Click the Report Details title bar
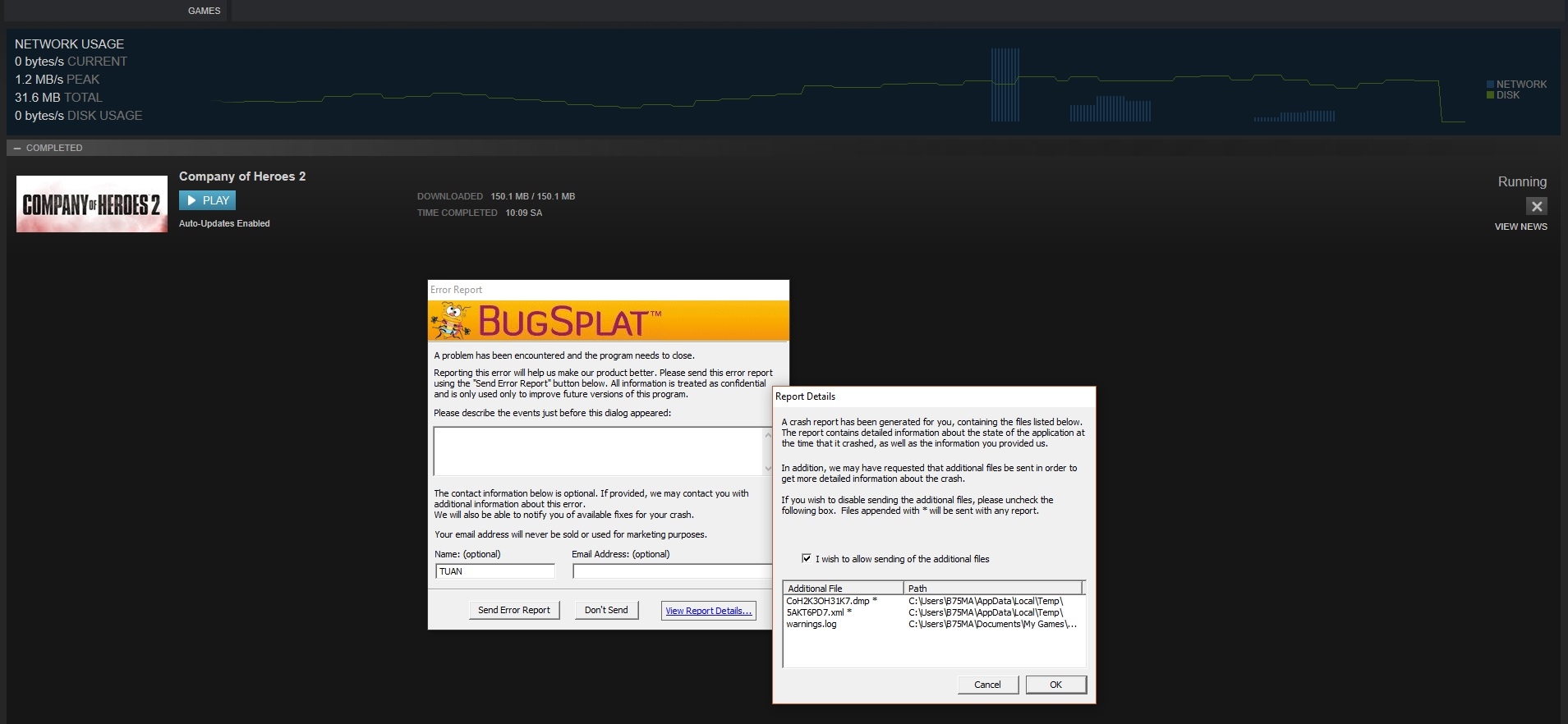 tap(934, 396)
